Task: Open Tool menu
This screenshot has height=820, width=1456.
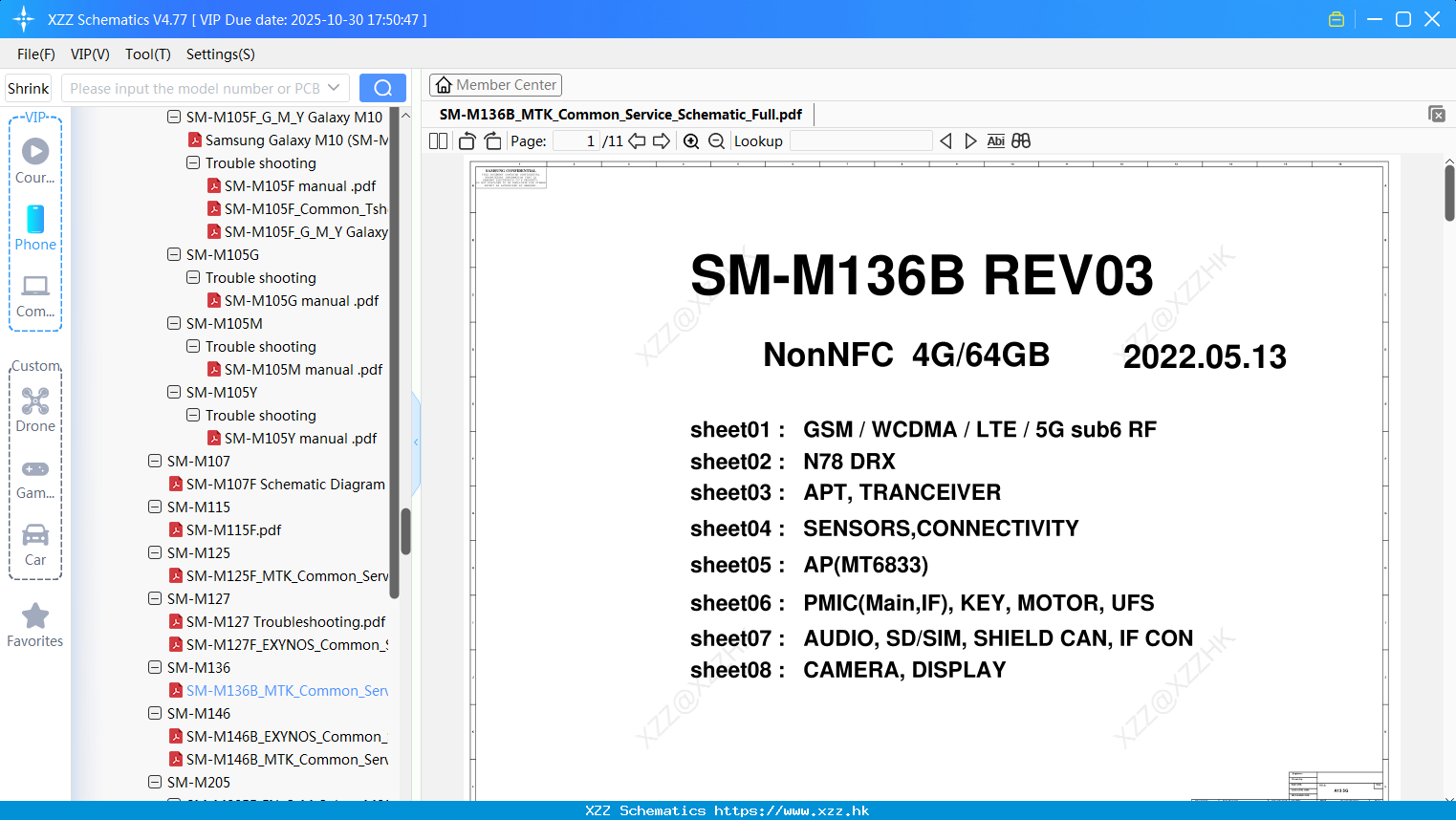Action: 147,54
